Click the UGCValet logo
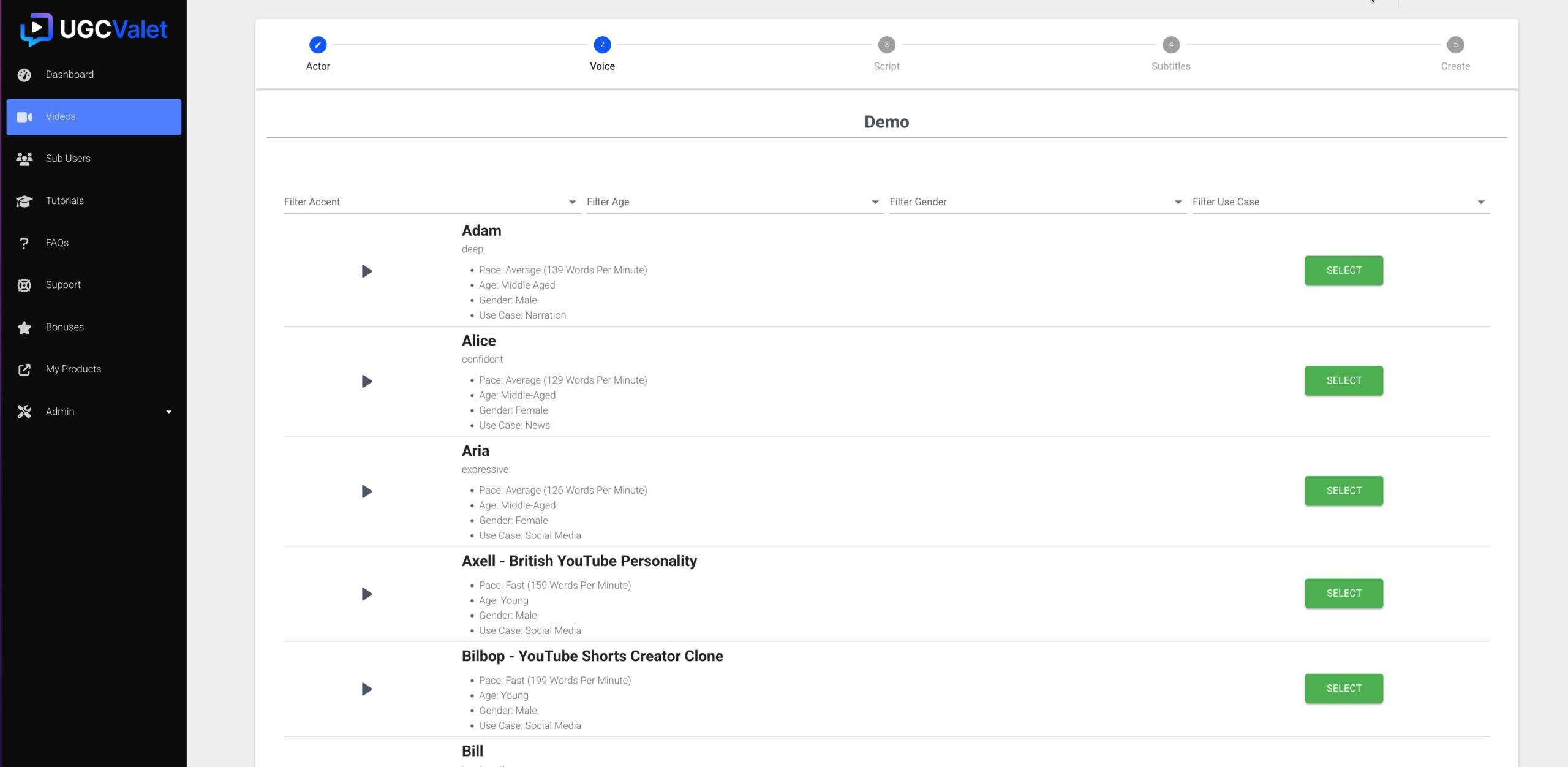 pyautogui.click(x=93, y=29)
